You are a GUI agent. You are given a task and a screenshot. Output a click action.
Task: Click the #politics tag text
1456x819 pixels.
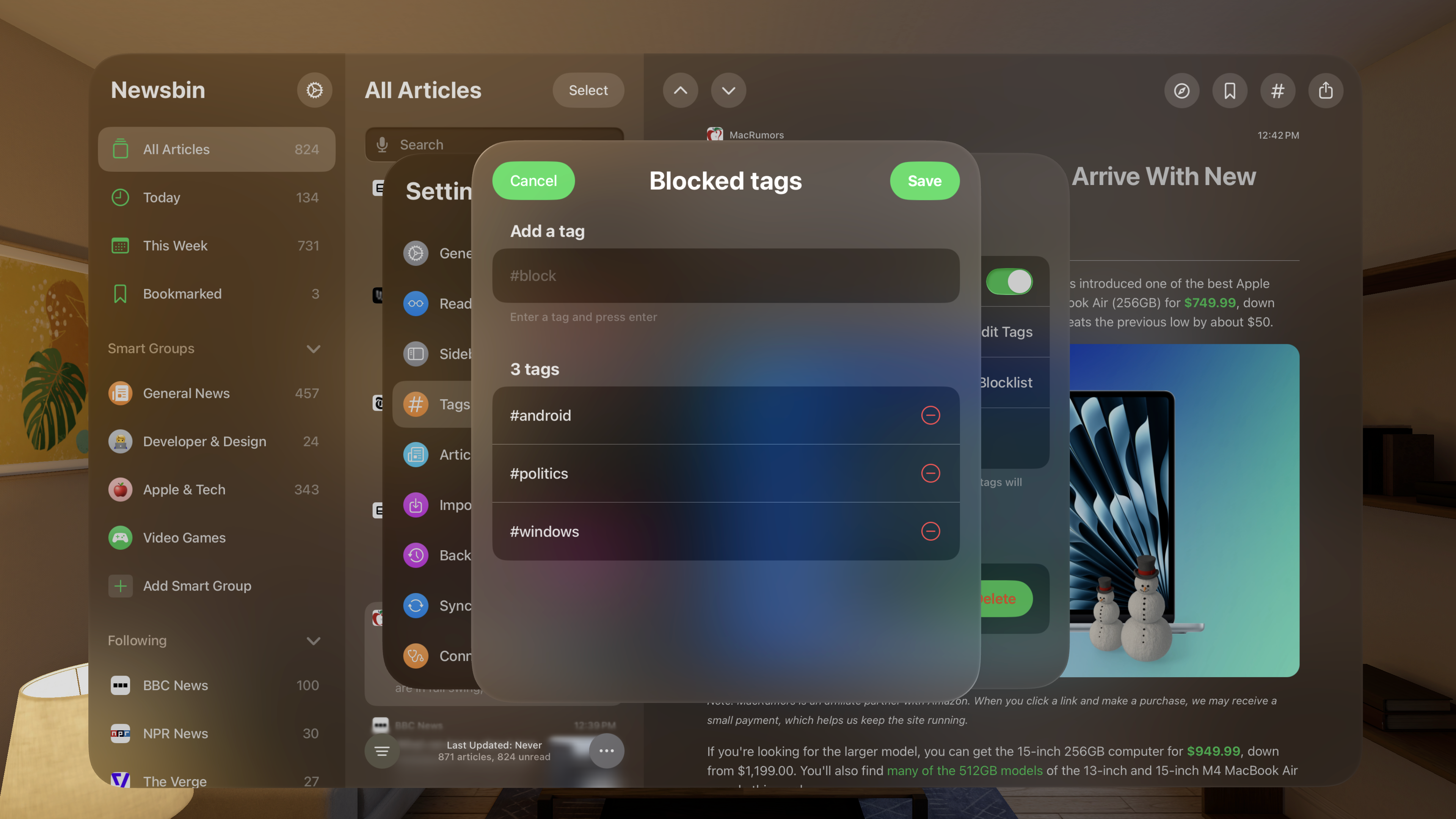coord(539,474)
